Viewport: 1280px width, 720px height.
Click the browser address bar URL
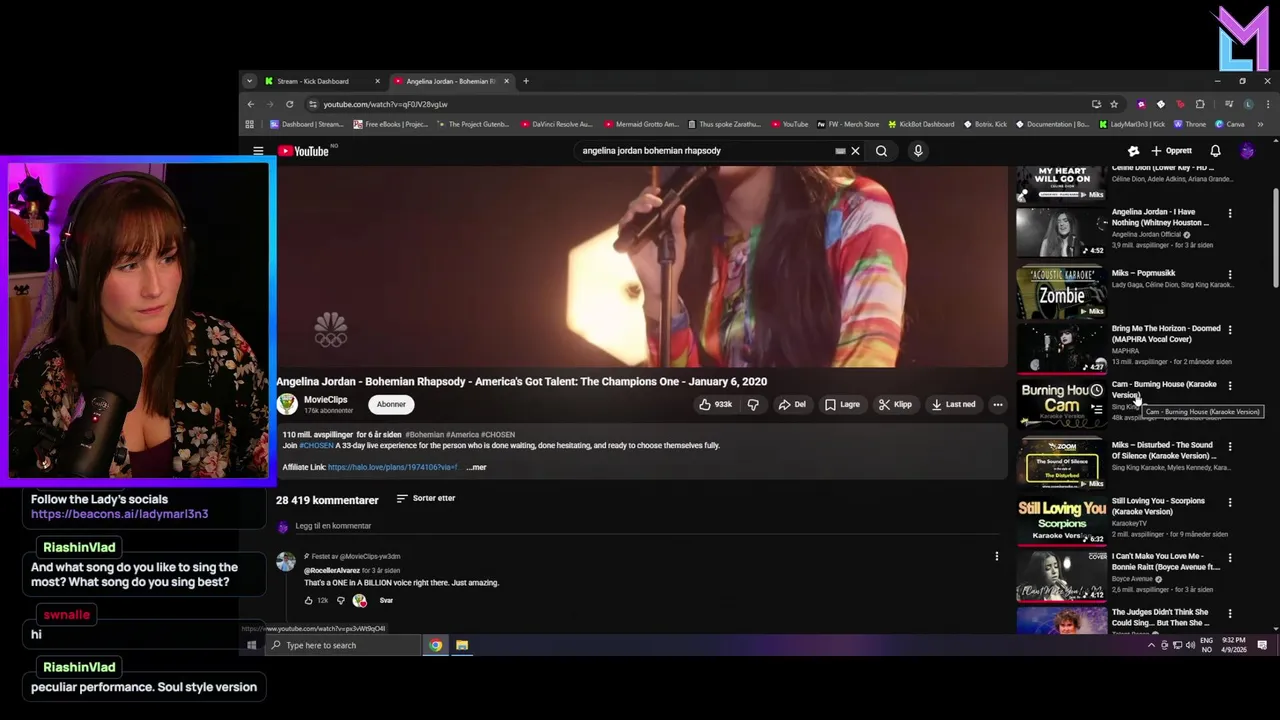coord(385,104)
